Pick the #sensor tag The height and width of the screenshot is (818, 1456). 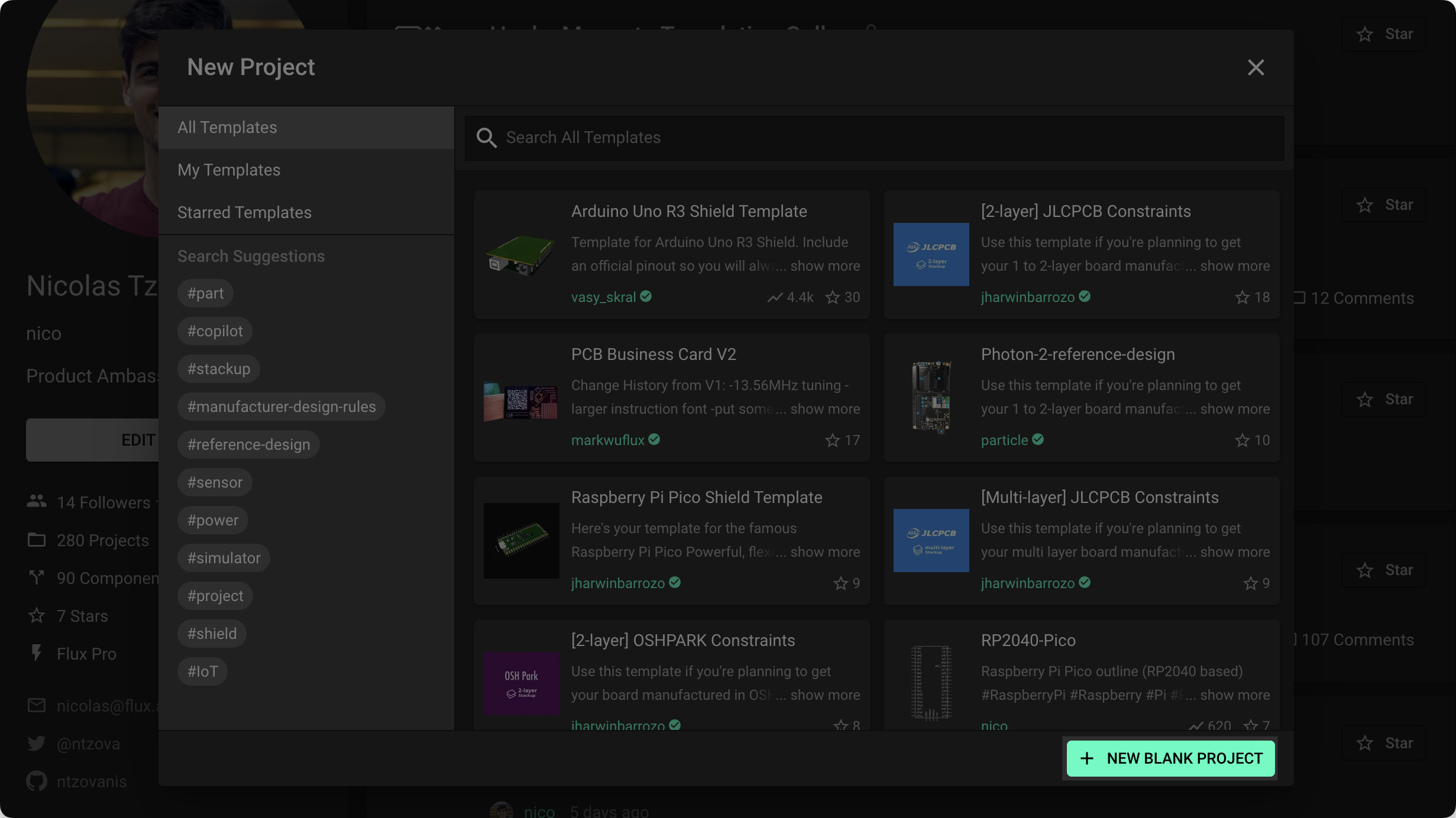[215, 483]
